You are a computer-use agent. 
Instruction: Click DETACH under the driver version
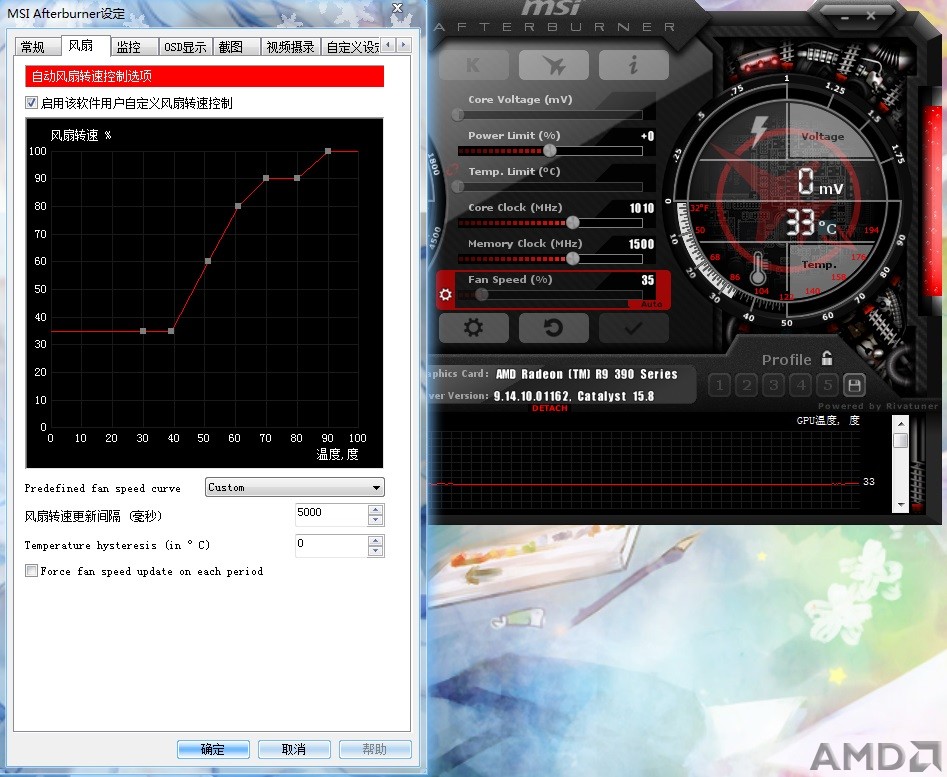550,409
